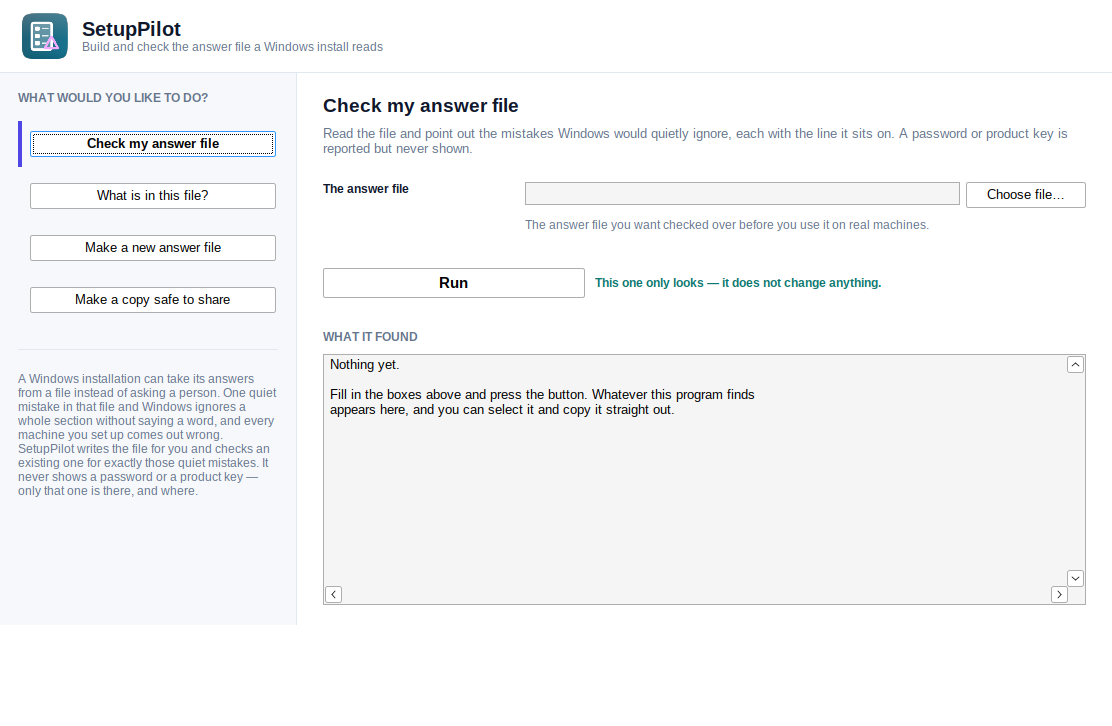Click 'The answer file' field label
Image resolution: width=1112 pixels, height=726 pixels.
[366, 189]
